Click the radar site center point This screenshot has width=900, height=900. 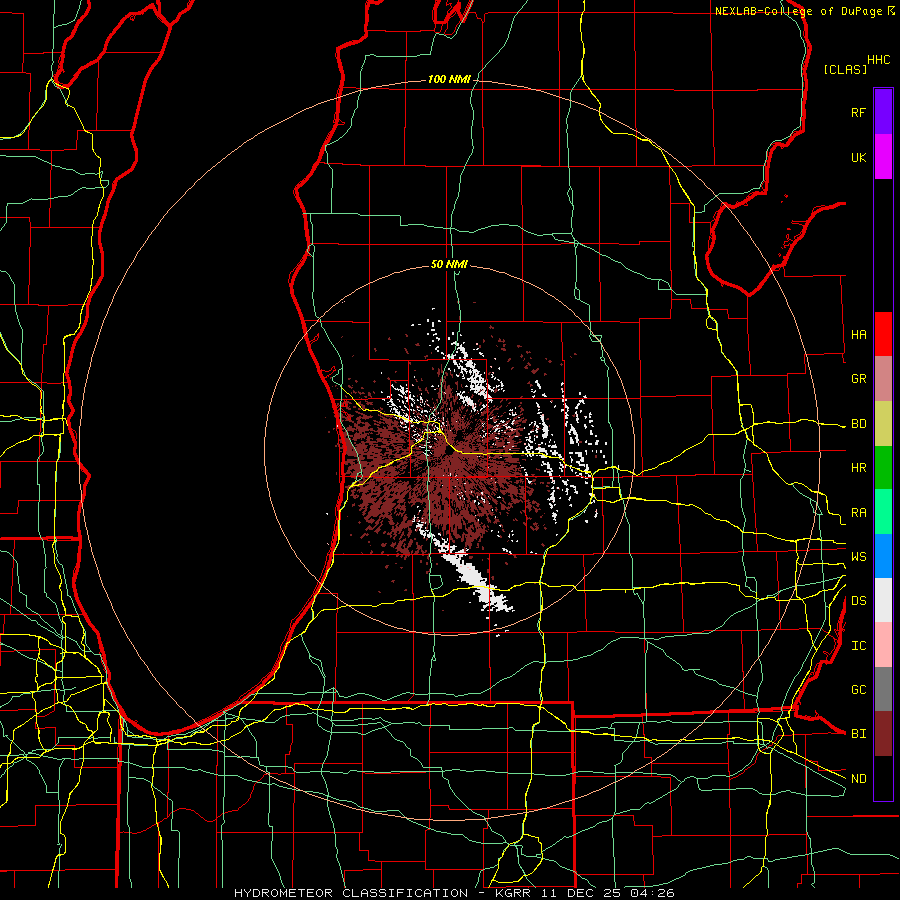449,451
